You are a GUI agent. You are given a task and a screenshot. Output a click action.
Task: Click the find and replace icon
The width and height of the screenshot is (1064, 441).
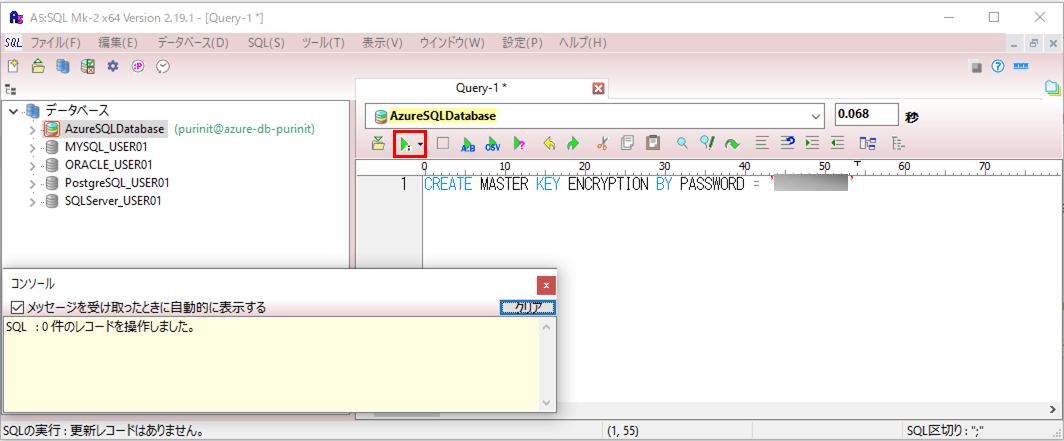click(708, 143)
